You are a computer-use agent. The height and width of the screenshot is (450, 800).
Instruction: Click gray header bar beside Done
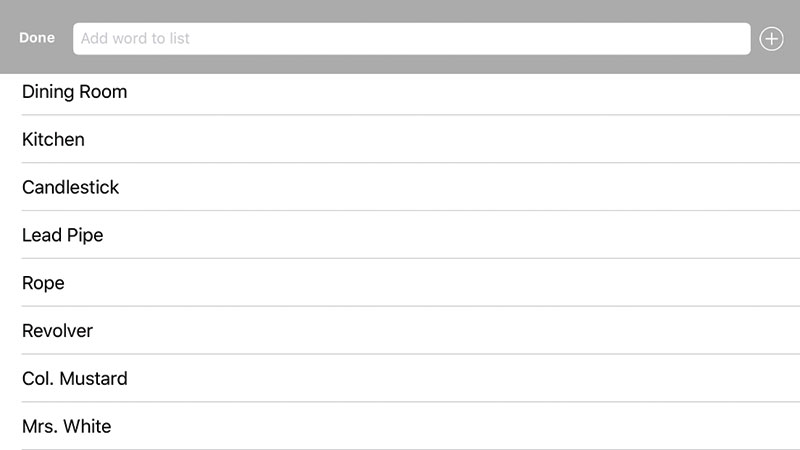pos(64,62)
